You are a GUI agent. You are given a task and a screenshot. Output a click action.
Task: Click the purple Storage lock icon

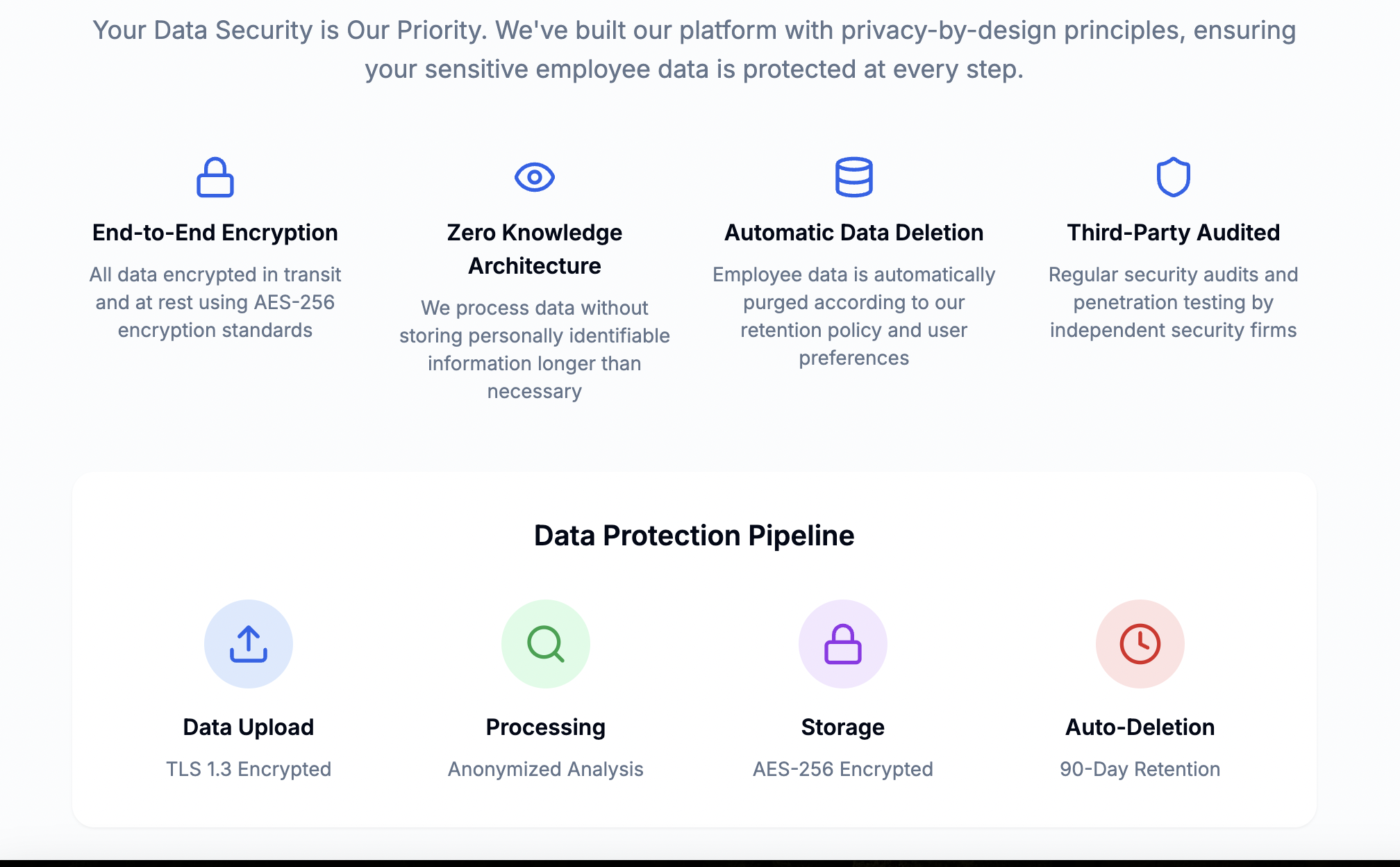(x=843, y=644)
